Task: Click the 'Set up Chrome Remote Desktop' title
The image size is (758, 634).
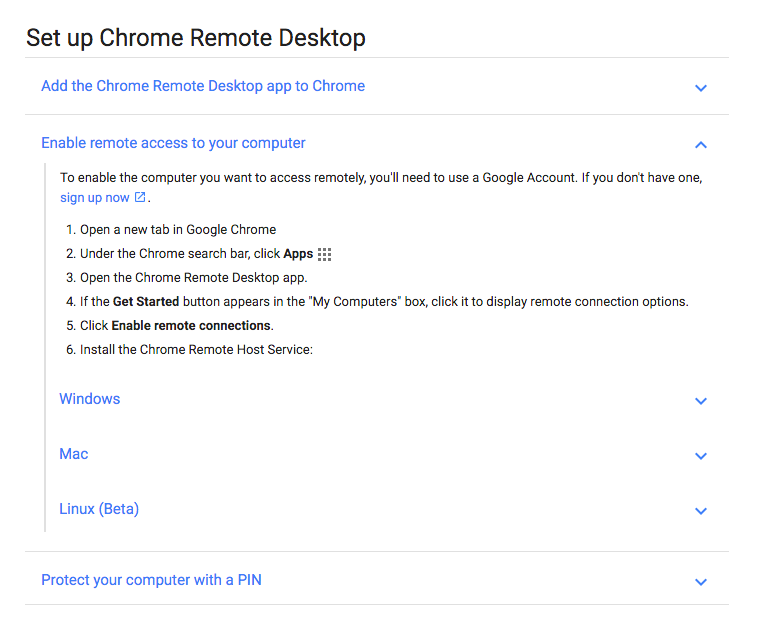Action: pyautogui.click(x=196, y=38)
